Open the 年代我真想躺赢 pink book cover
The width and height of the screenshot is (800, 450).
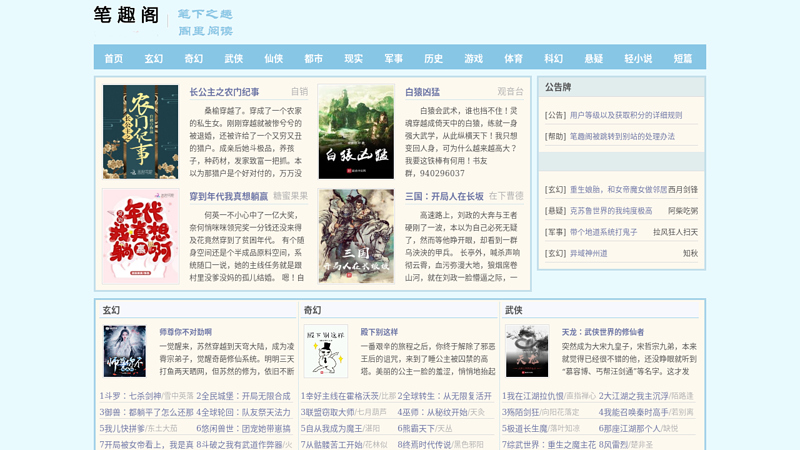pyautogui.click(x=140, y=236)
